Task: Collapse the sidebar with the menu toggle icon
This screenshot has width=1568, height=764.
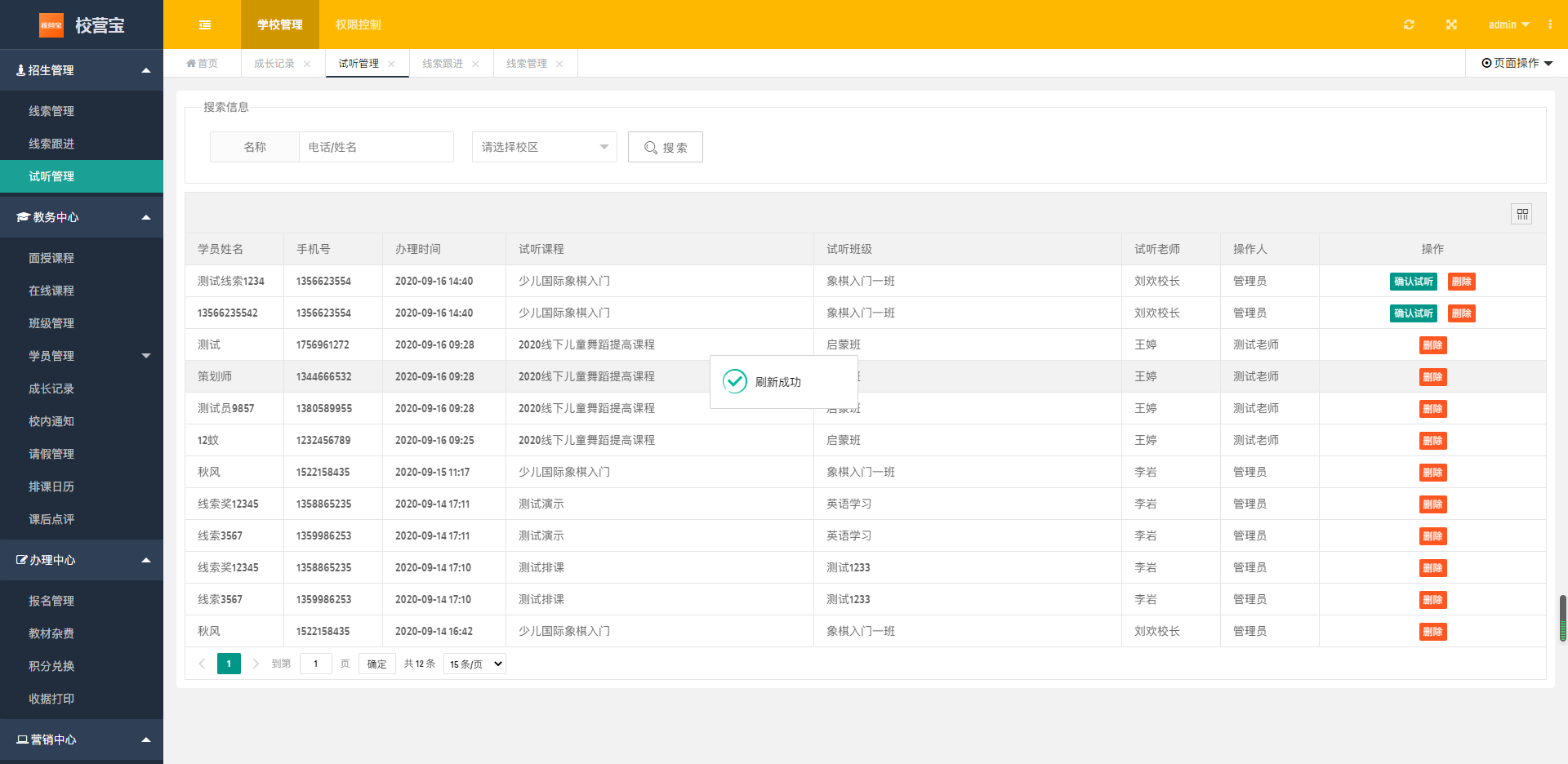Action: point(204,24)
